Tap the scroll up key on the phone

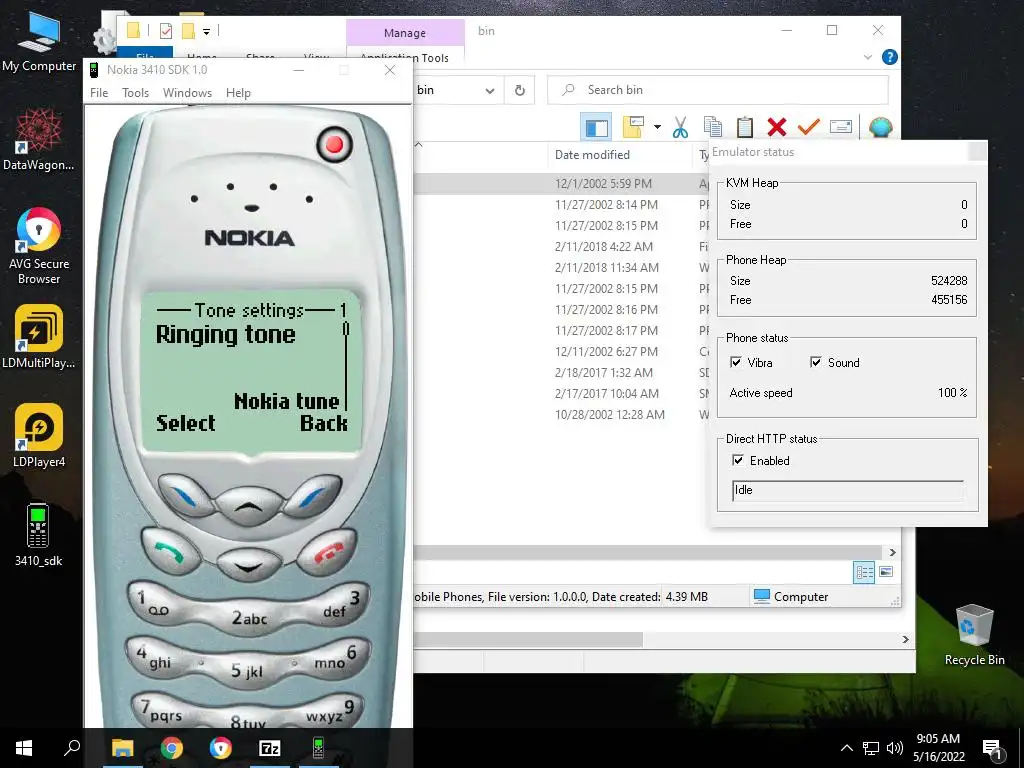(x=249, y=505)
